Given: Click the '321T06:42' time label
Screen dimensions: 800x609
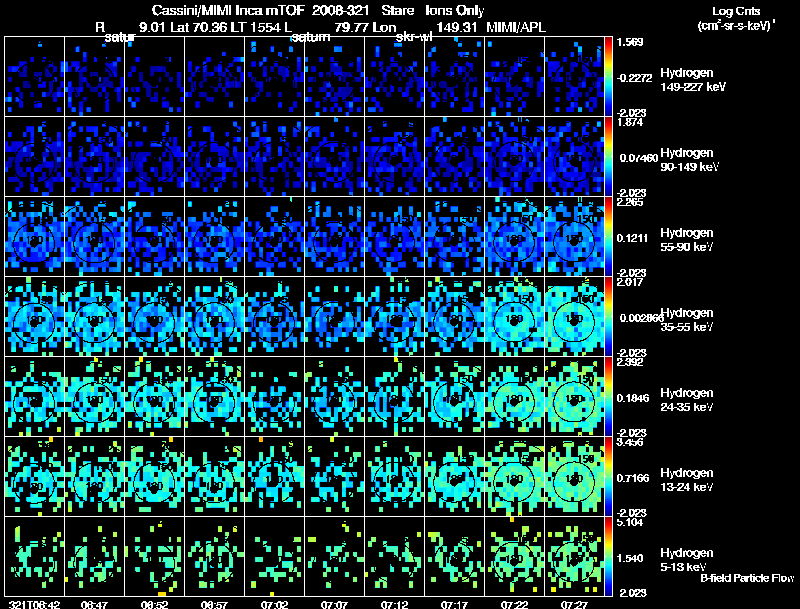Looking at the screenshot, I should [35, 604].
